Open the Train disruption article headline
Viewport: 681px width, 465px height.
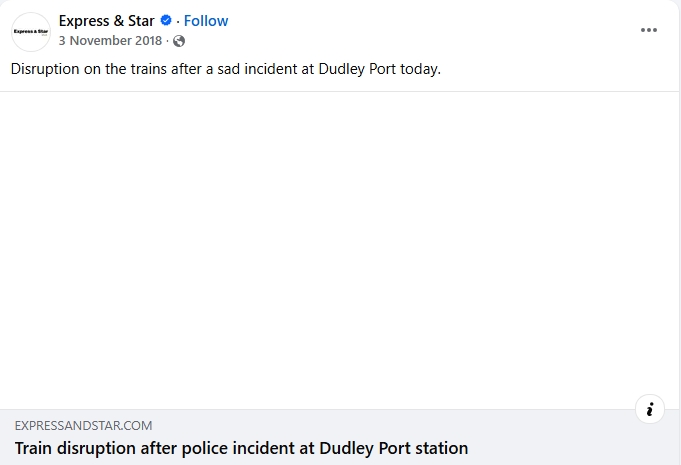click(241, 447)
